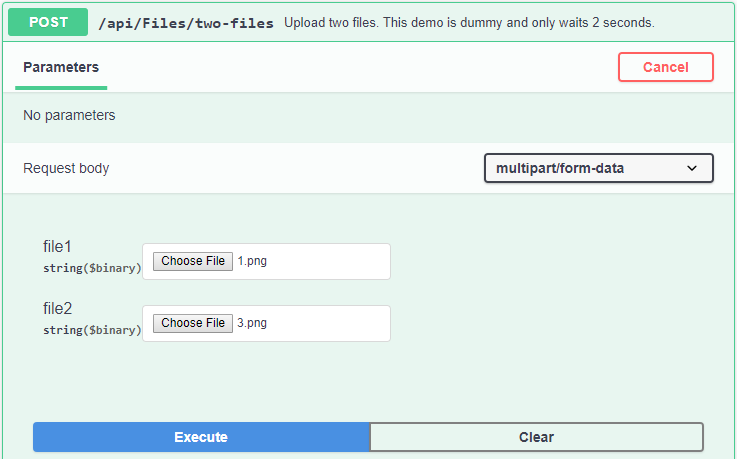Click the dropdown chevron arrow for content type
Screen dimensions: 737x459
pos(692,168)
